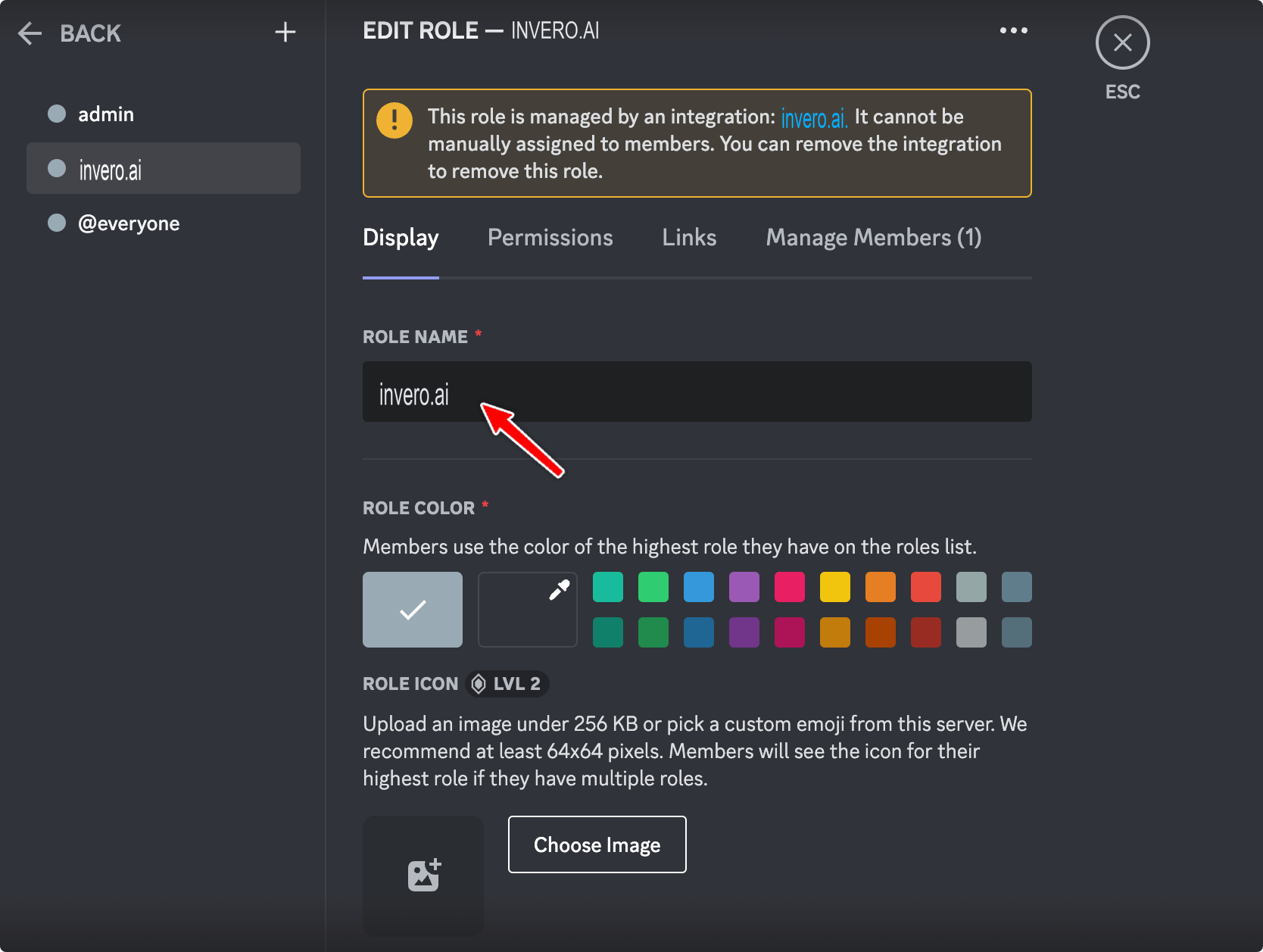Pick the light purple color swatch
Viewport: 1263px width, 952px height.
(x=744, y=587)
